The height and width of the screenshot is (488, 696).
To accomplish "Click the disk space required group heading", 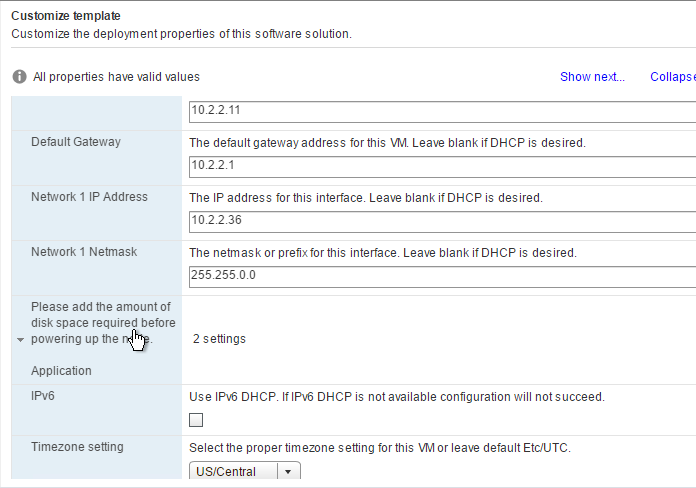I will pyautogui.click(x=103, y=323).
